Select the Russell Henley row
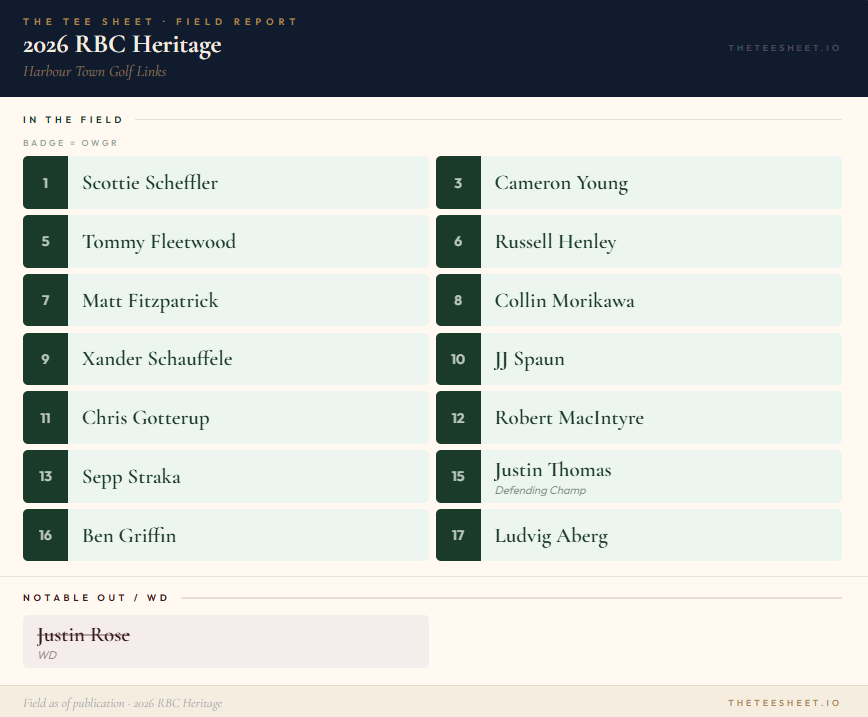 pyautogui.click(x=639, y=241)
